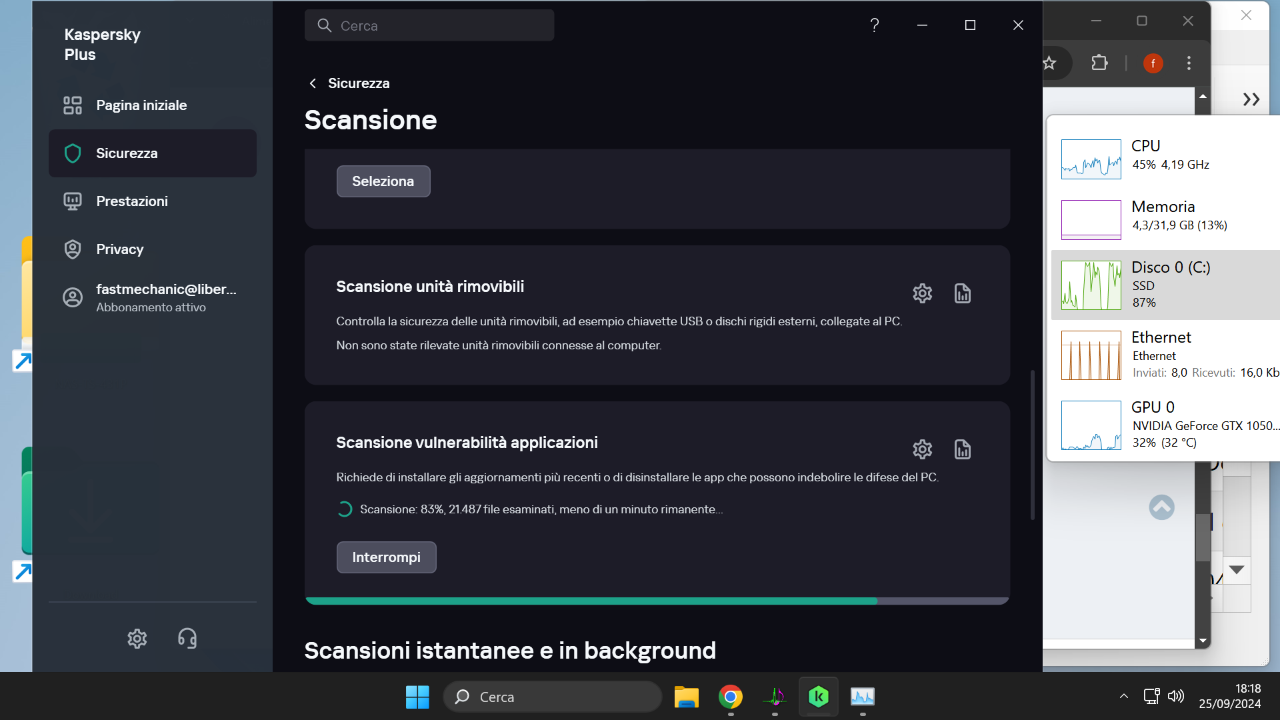Screen dimensions: 1280x720
Task: Click the Chrome extensions puzzle icon
Action: [1100, 63]
